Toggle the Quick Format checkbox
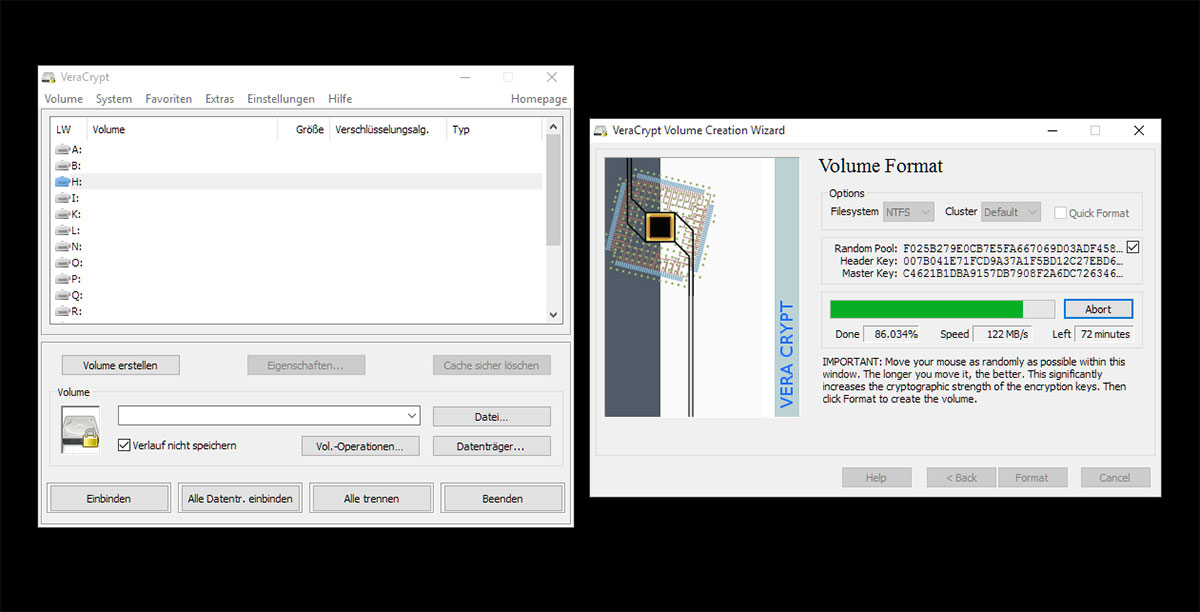1200x612 pixels. coord(1060,213)
